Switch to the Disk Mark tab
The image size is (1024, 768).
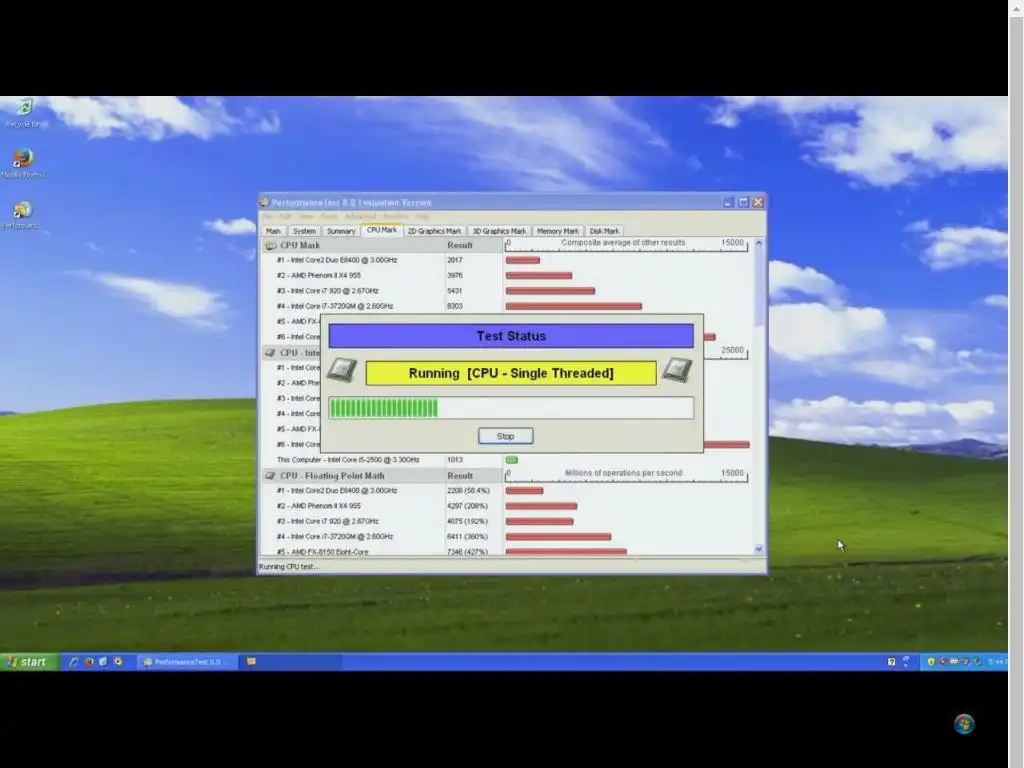point(604,231)
